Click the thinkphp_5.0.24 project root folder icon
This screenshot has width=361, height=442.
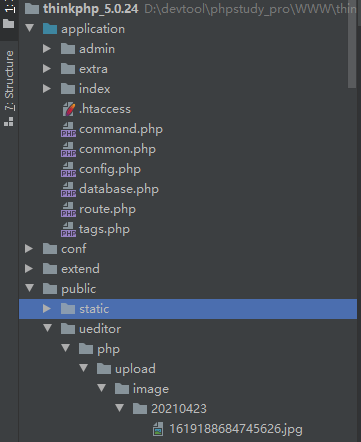click(x=32, y=9)
